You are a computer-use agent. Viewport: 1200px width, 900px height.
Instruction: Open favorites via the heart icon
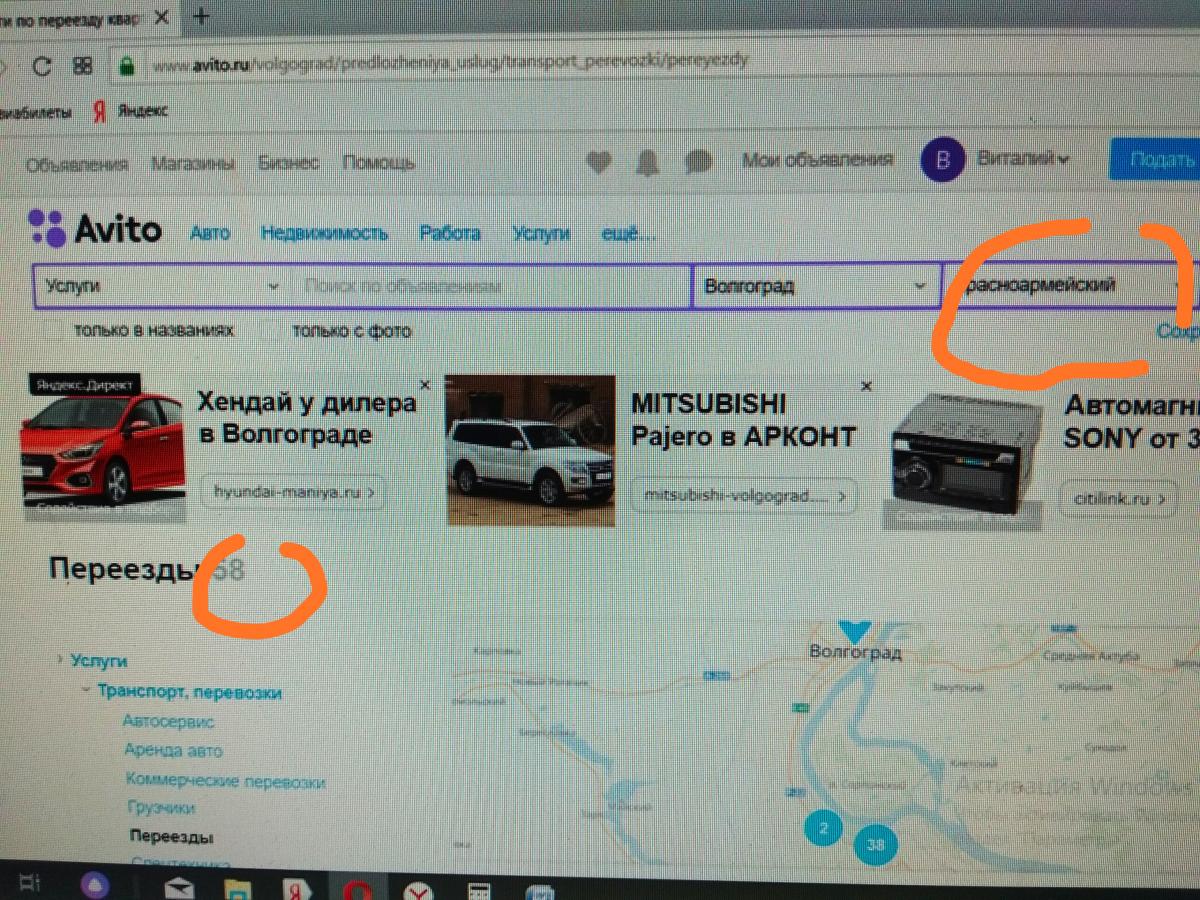(598, 162)
